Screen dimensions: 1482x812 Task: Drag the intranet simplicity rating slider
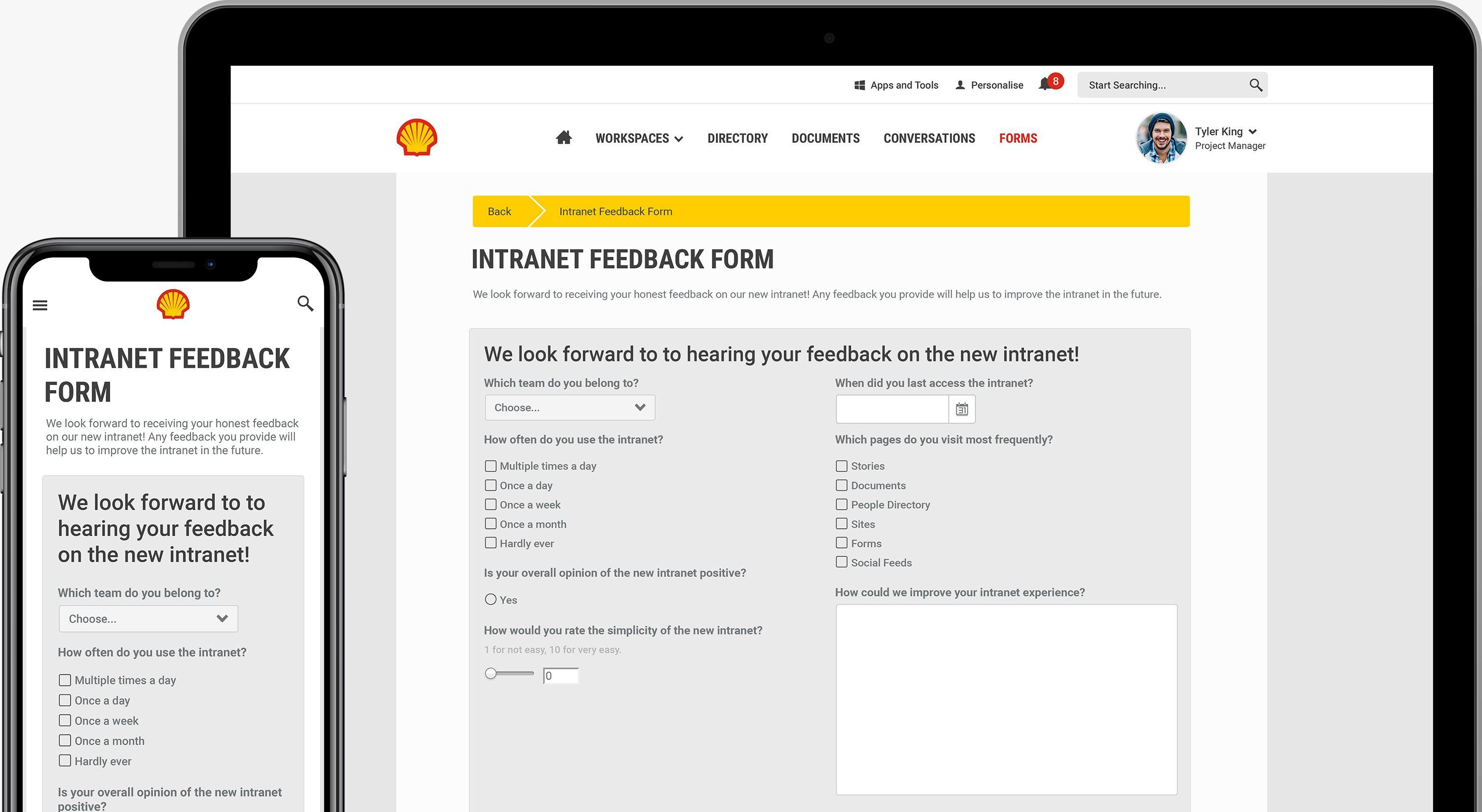coord(490,673)
